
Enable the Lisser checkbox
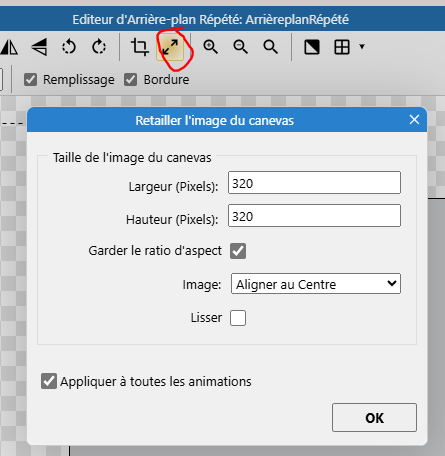click(x=238, y=318)
